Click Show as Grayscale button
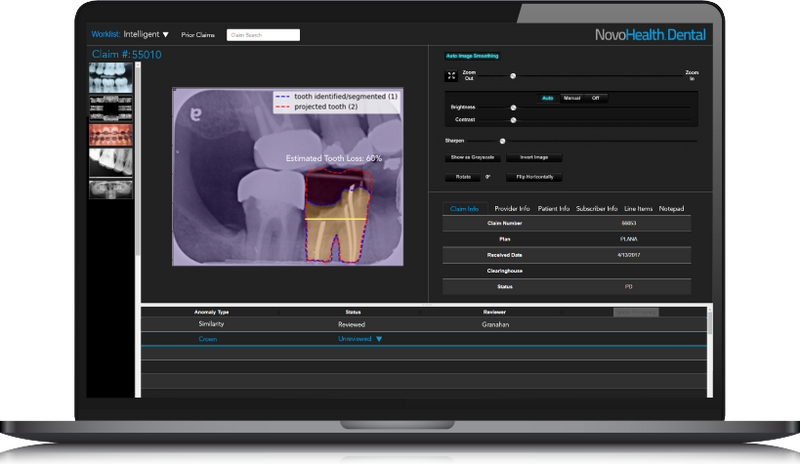This screenshot has width=800, height=464. 472,157
